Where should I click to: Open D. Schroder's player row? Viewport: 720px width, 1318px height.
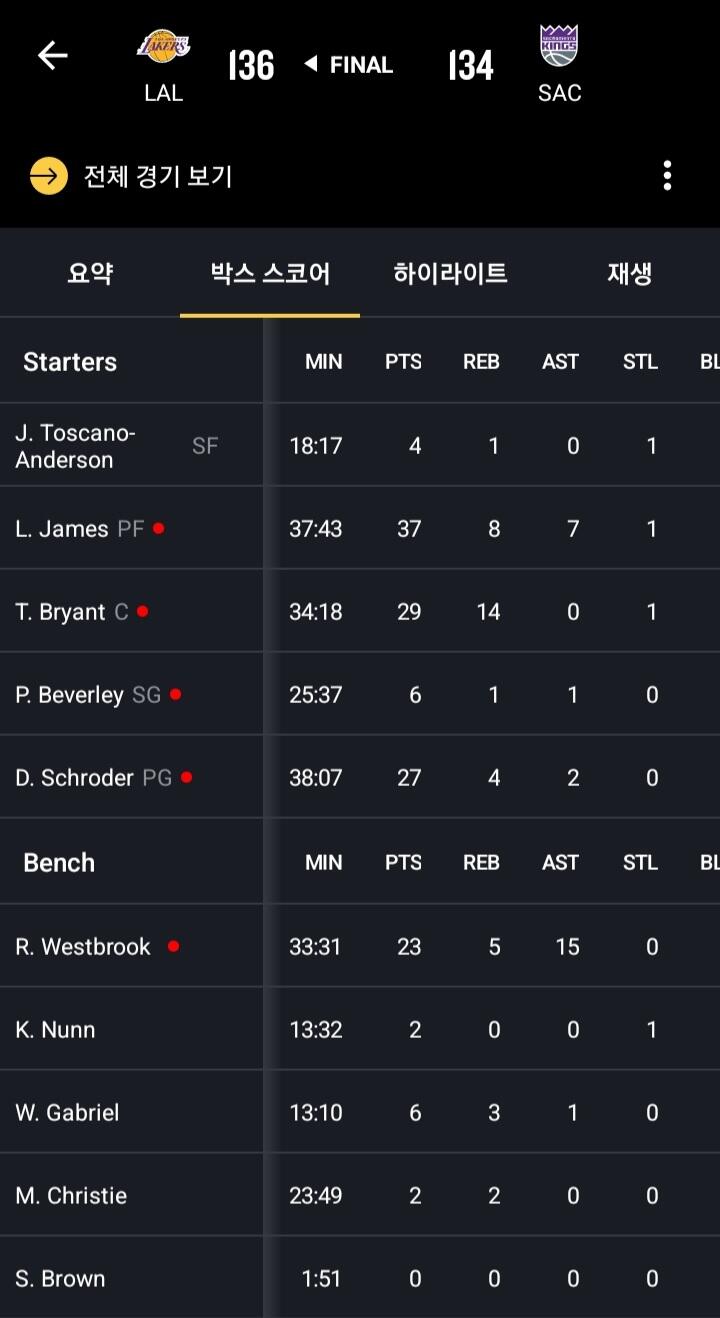[x=75, y=778]
